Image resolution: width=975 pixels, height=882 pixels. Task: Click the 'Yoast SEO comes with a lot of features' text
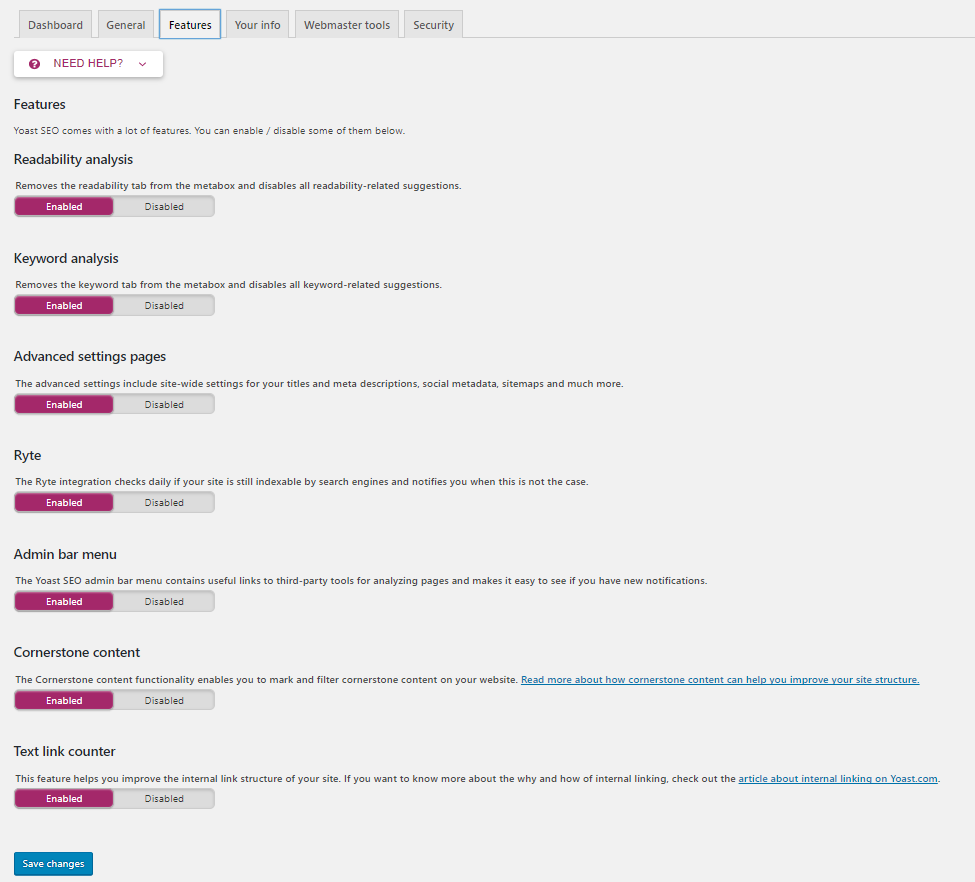(209, 131)
